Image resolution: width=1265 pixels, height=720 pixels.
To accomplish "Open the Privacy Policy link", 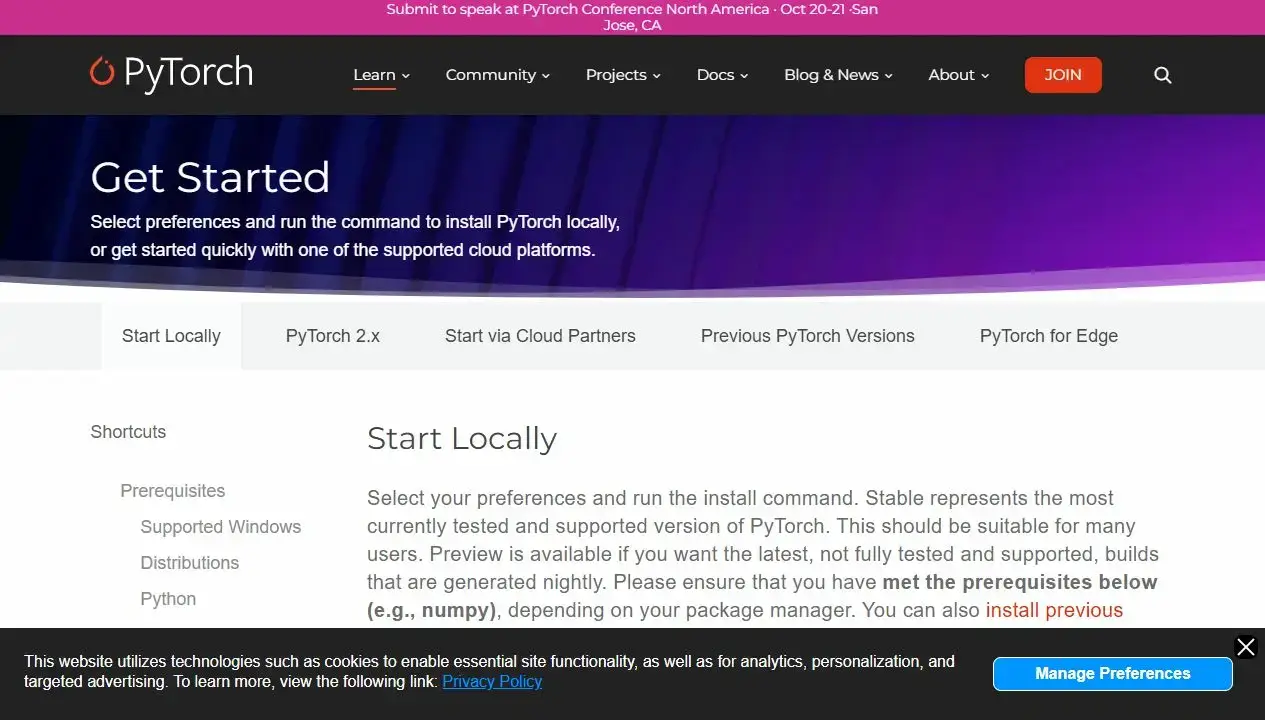I will (492, 681).
